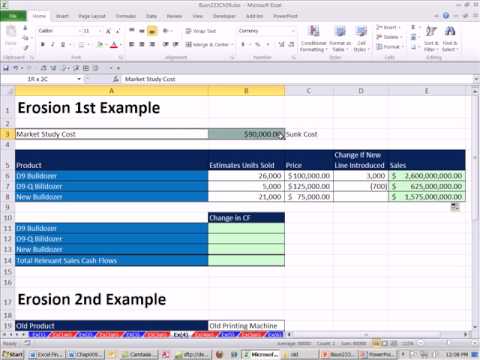Toggle Italic formatting
Screen dimensions: 480x360
[x=52, y=44]
